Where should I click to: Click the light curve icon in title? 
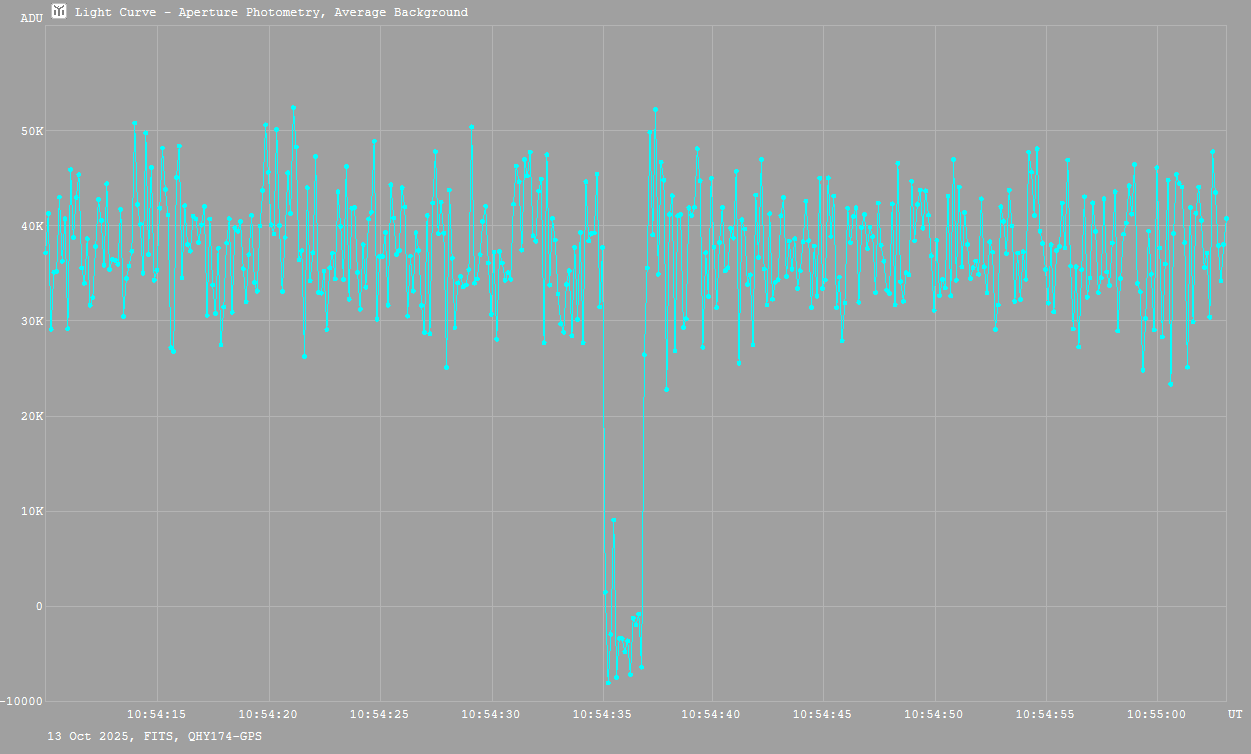point(59,12)
